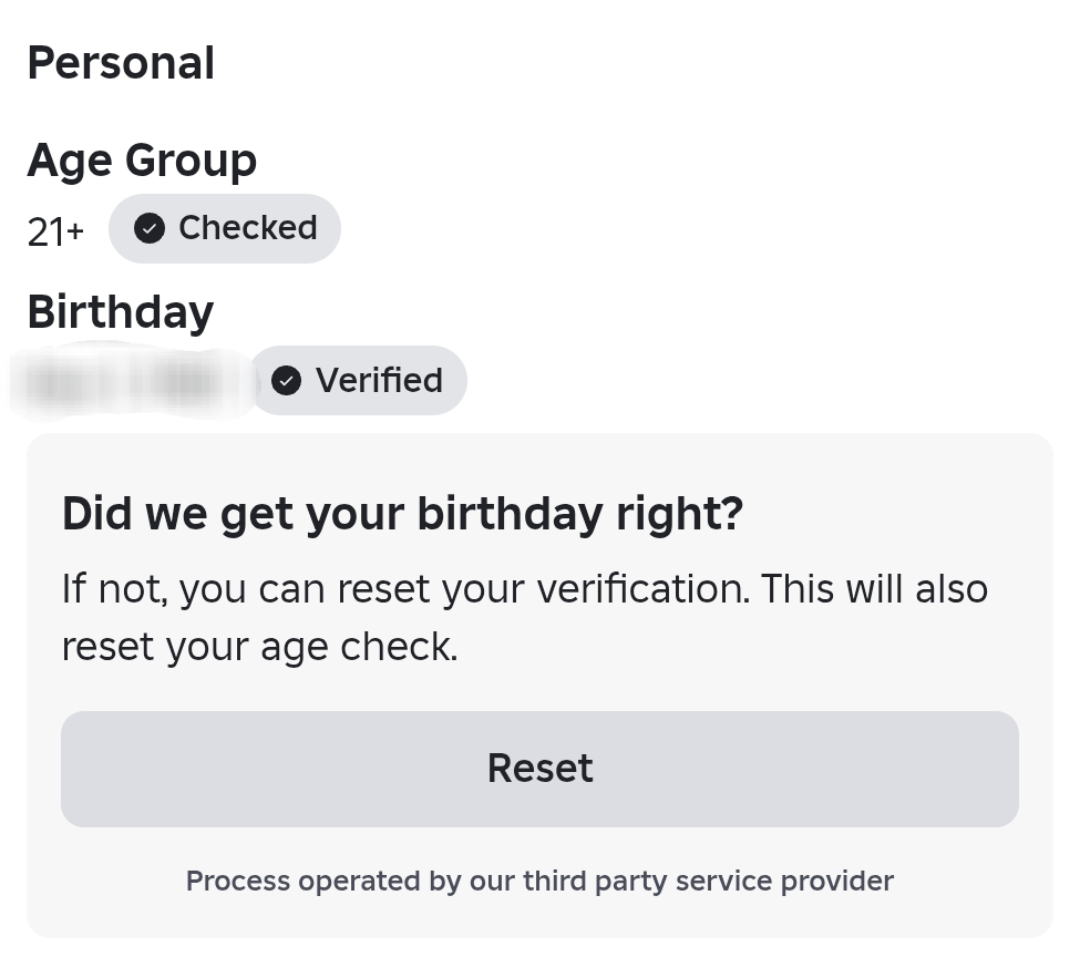The image size is (1080, 958).
Task: Click the word "verification." in the description
Action: point(647,589)
